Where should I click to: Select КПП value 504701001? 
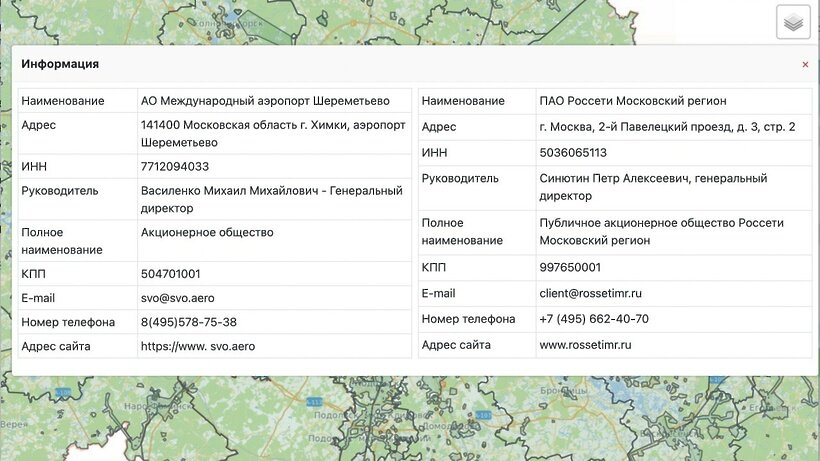[x=275, y=273]
